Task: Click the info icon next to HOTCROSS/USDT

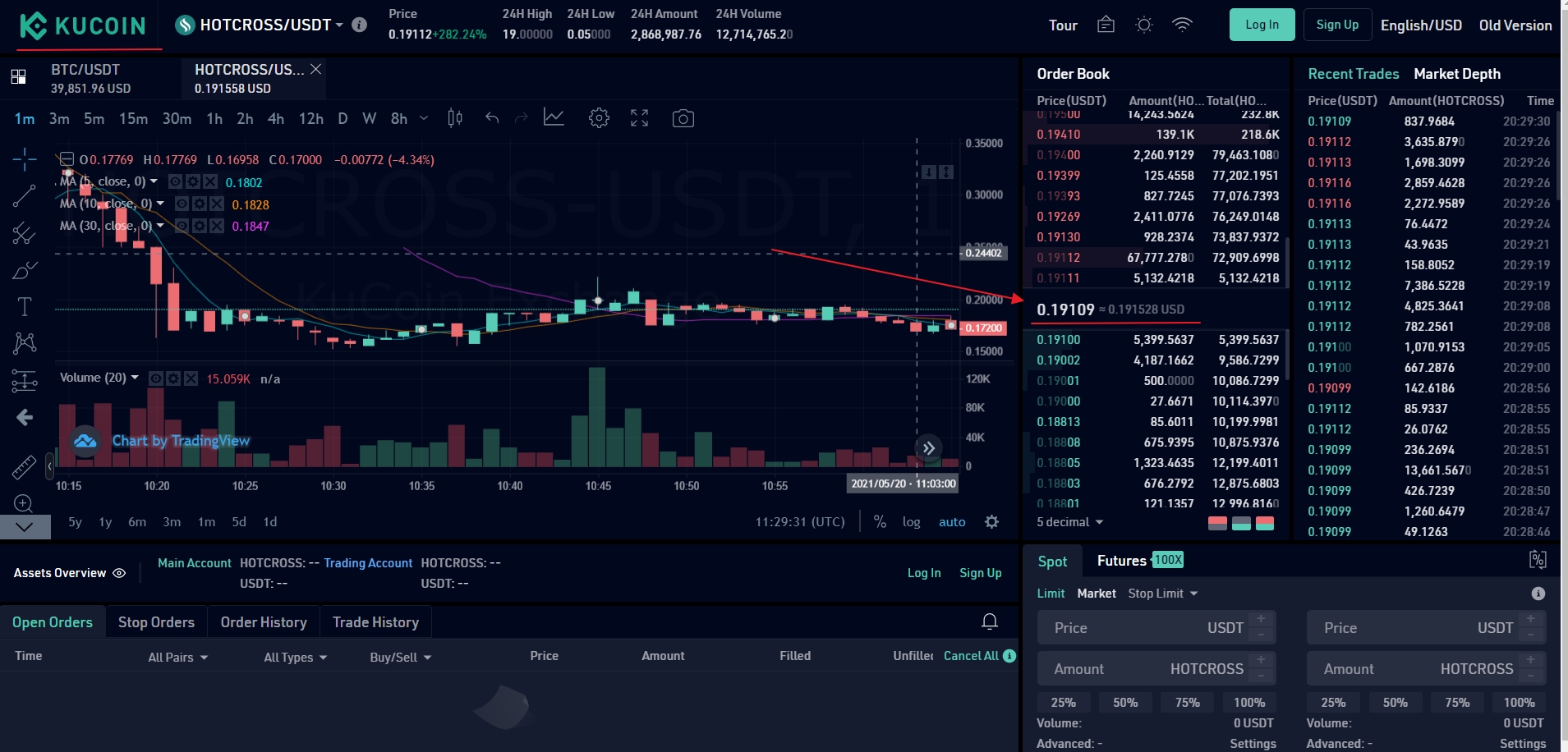Action: 359,25
